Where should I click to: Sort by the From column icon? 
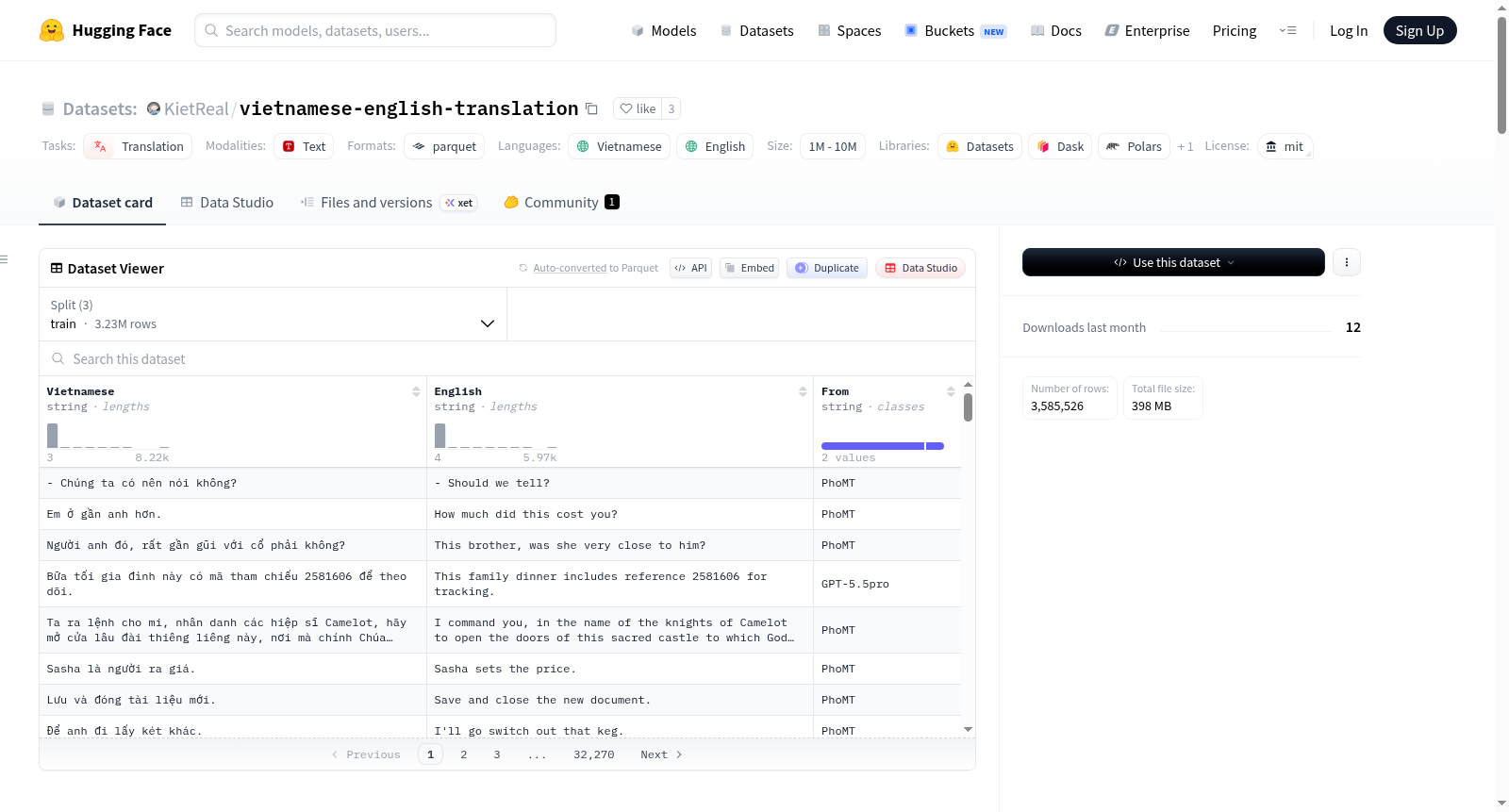pyautogui.click(x=951, y=391)
